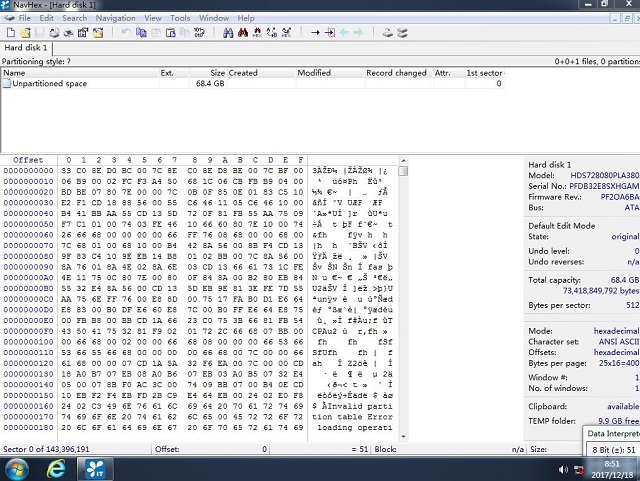Click the clone disk icon
This screenshot has width=640, height=481.
pos(402,33)
